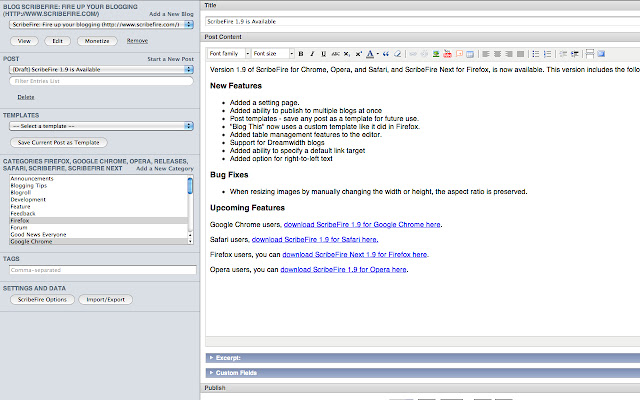The height and width of the screenshot is (400, 640).
Task: Align text center
Action: click(497, 54)
